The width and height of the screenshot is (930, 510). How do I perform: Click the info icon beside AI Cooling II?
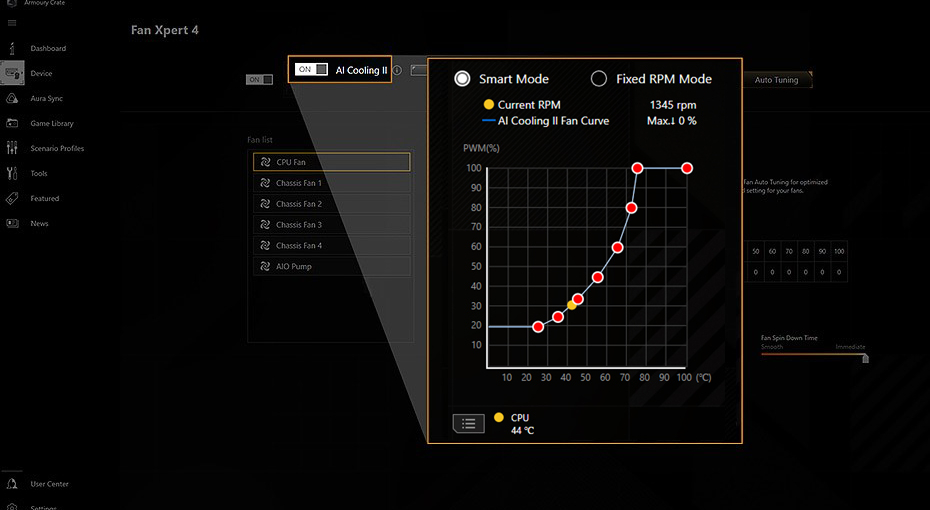pos(397,70)
